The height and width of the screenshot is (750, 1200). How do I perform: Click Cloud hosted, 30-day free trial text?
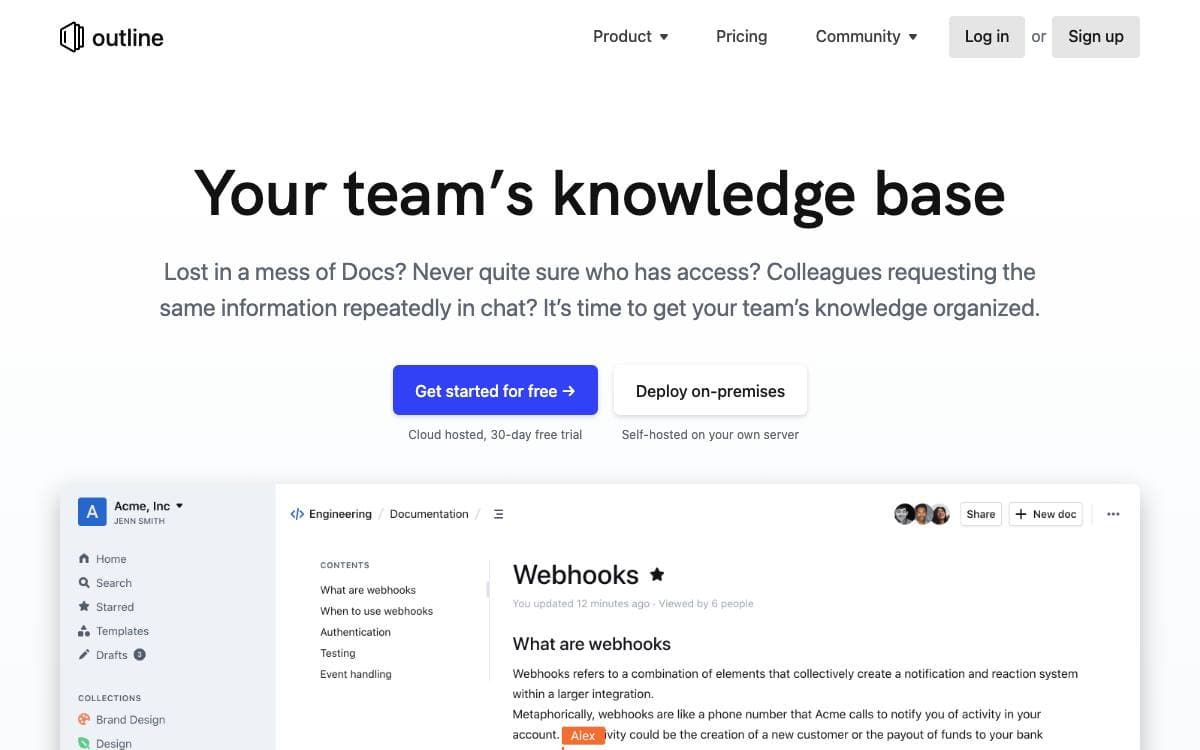click(x=495, y=435)
